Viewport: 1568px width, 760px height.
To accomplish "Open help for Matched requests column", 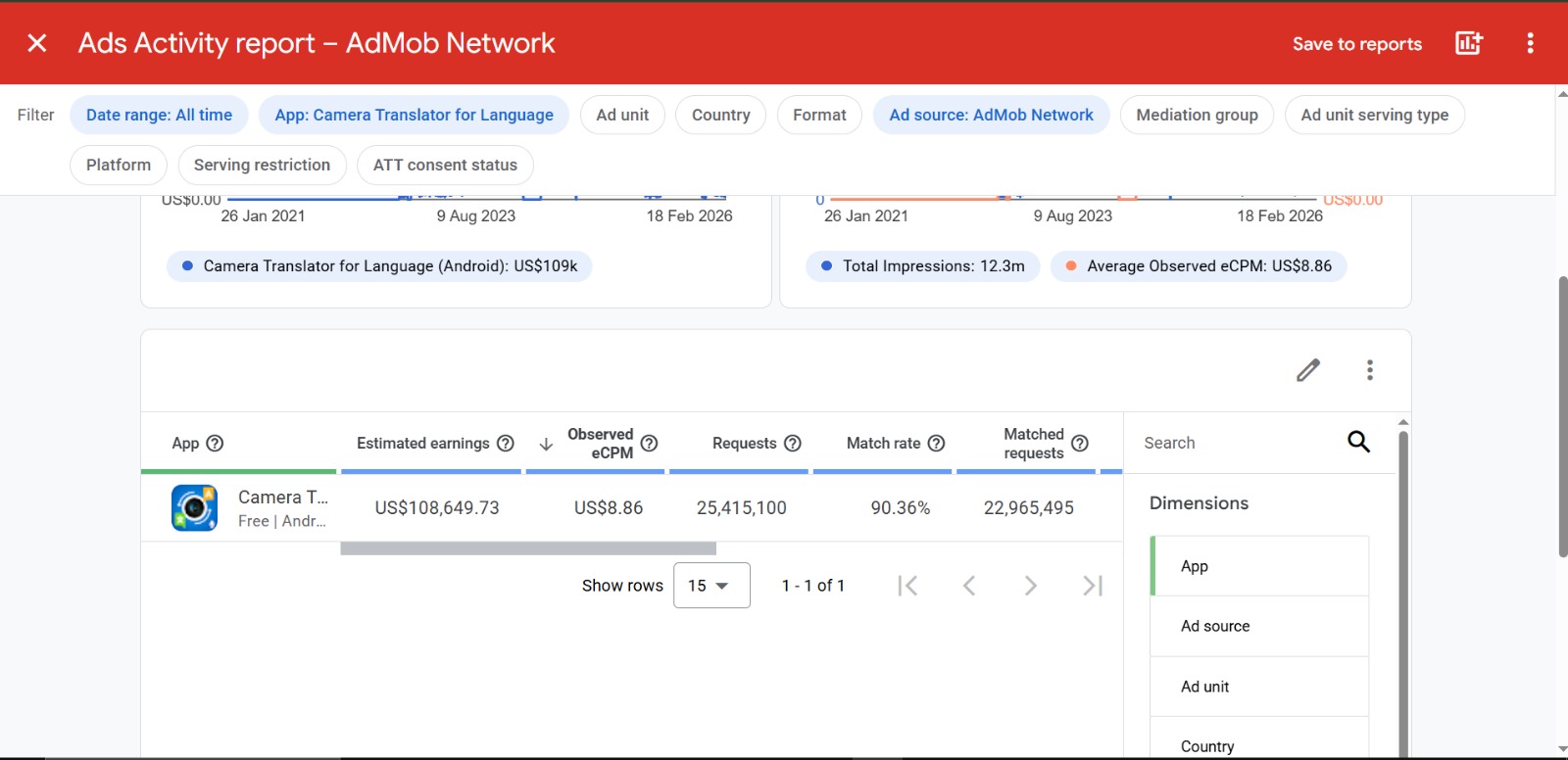I will pyautogui.click(x=1080, y=443).
